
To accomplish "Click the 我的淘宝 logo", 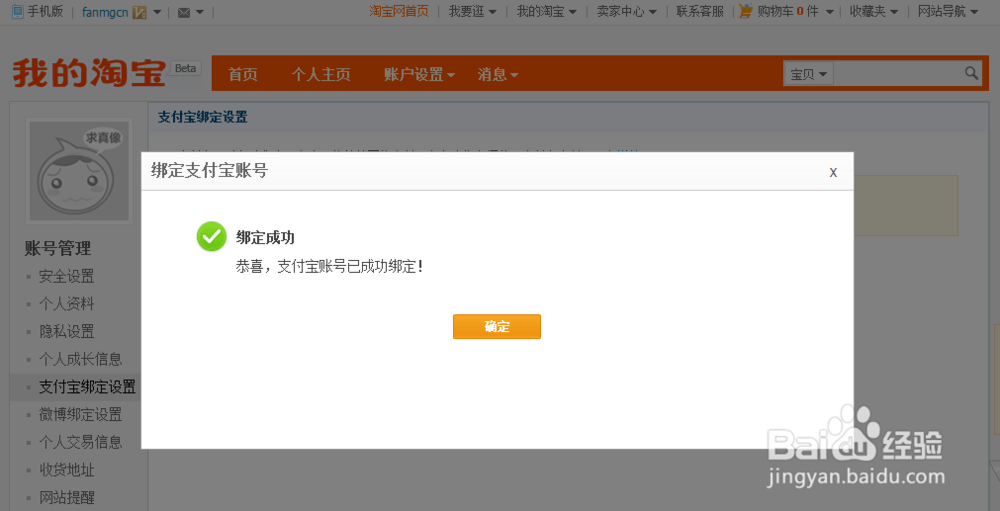I will [89, 73].
